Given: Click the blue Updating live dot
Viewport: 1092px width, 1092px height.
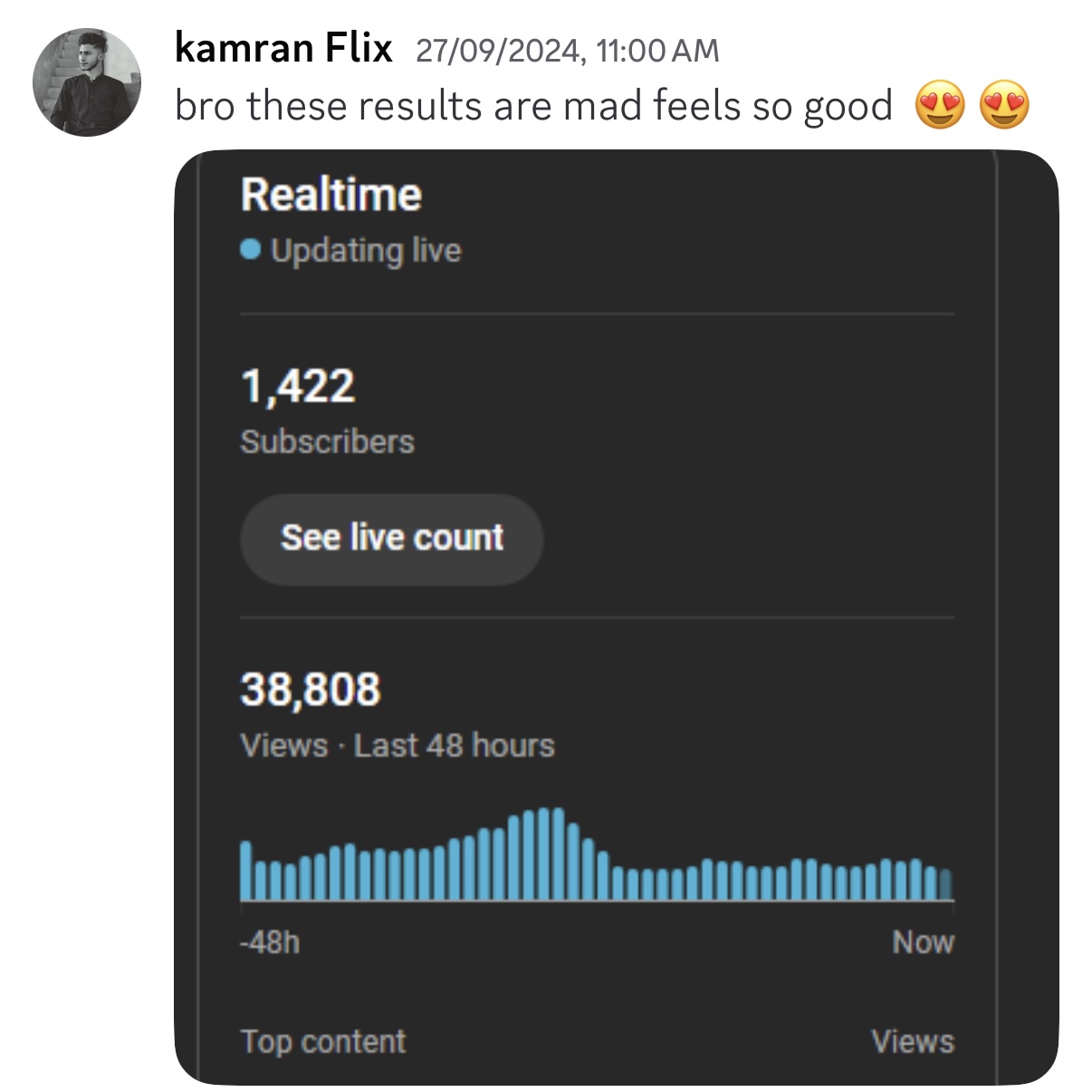Looking at the screenshot, I should (x=251, y=249).
